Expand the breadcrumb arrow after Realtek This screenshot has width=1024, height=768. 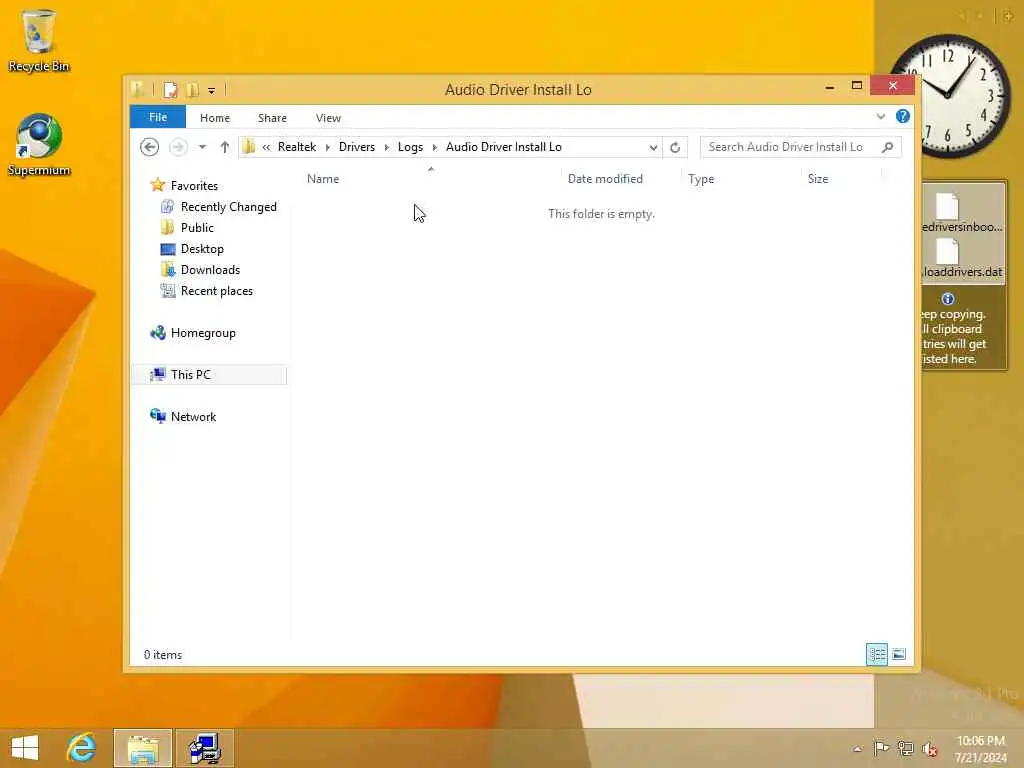point(328,148)
